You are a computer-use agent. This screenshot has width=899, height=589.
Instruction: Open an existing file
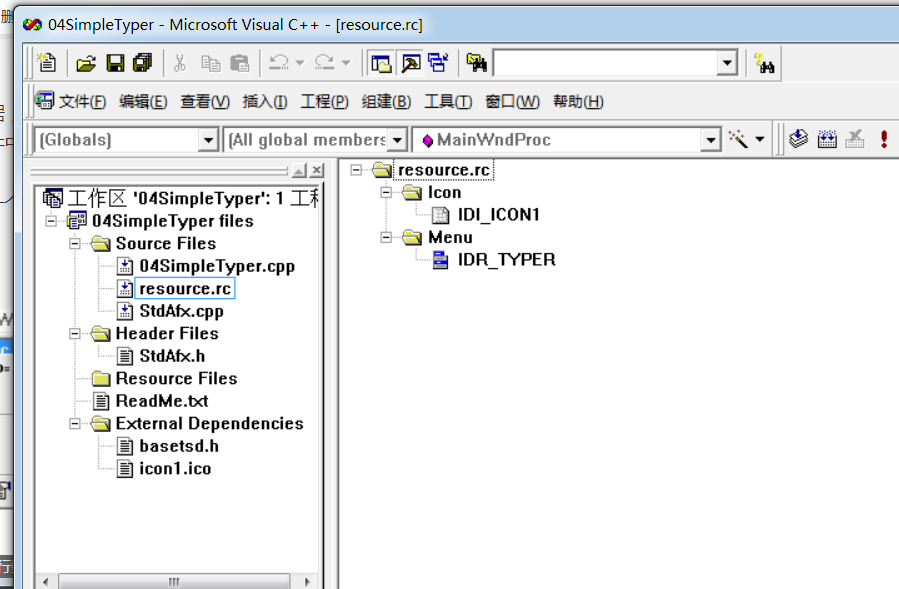[87, 62]
